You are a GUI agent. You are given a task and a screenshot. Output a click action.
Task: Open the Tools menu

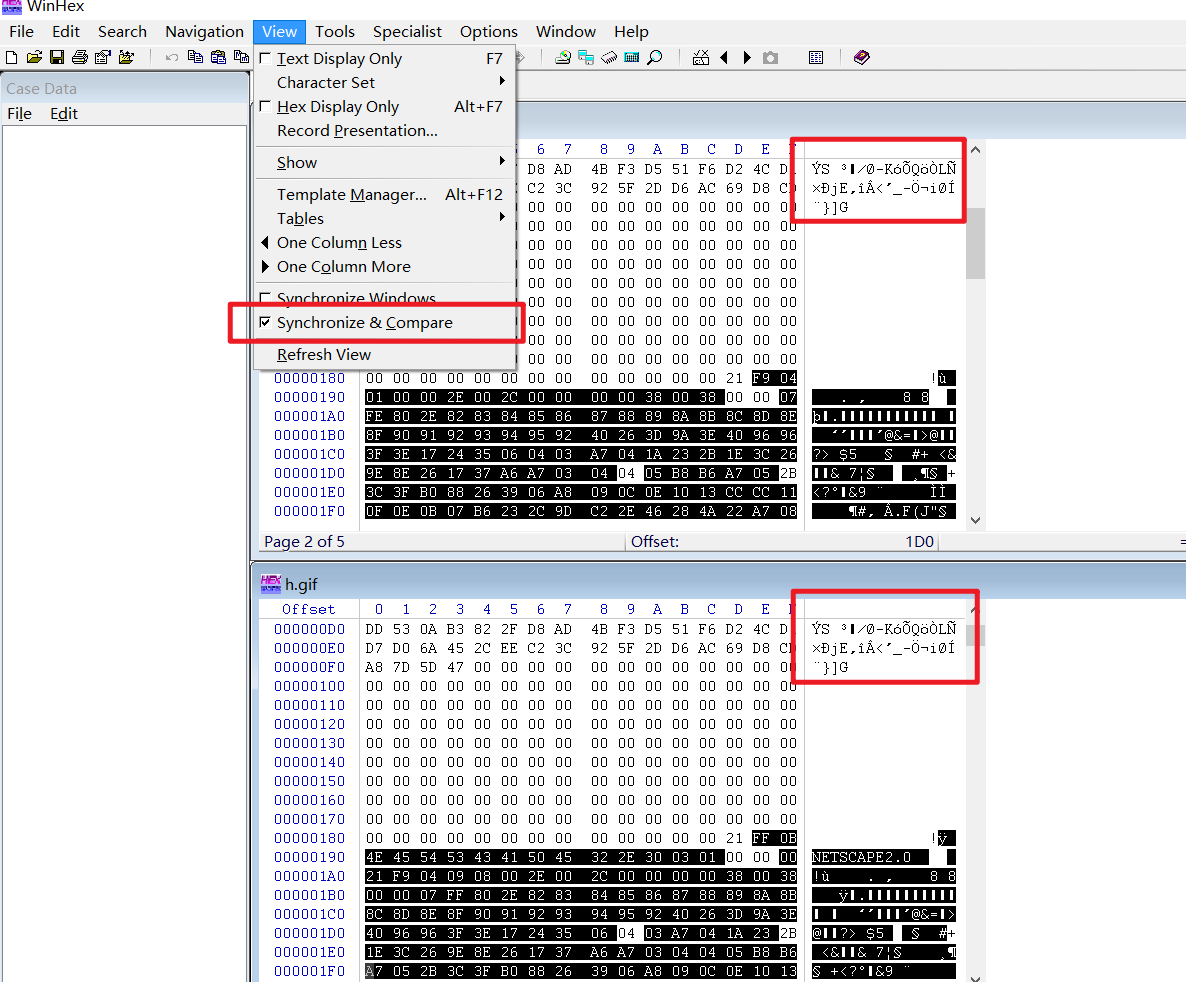point(335,32)
